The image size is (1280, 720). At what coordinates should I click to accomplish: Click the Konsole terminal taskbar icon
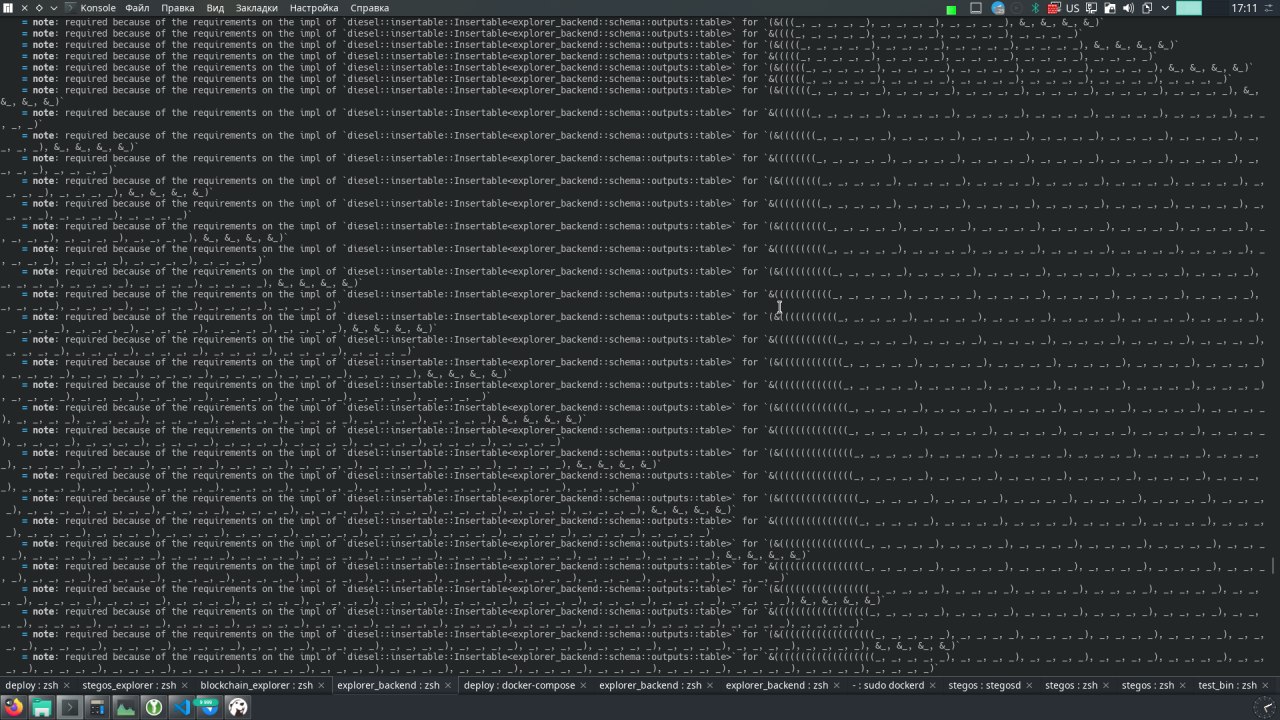pyautogui.click(x=70, y=707)
